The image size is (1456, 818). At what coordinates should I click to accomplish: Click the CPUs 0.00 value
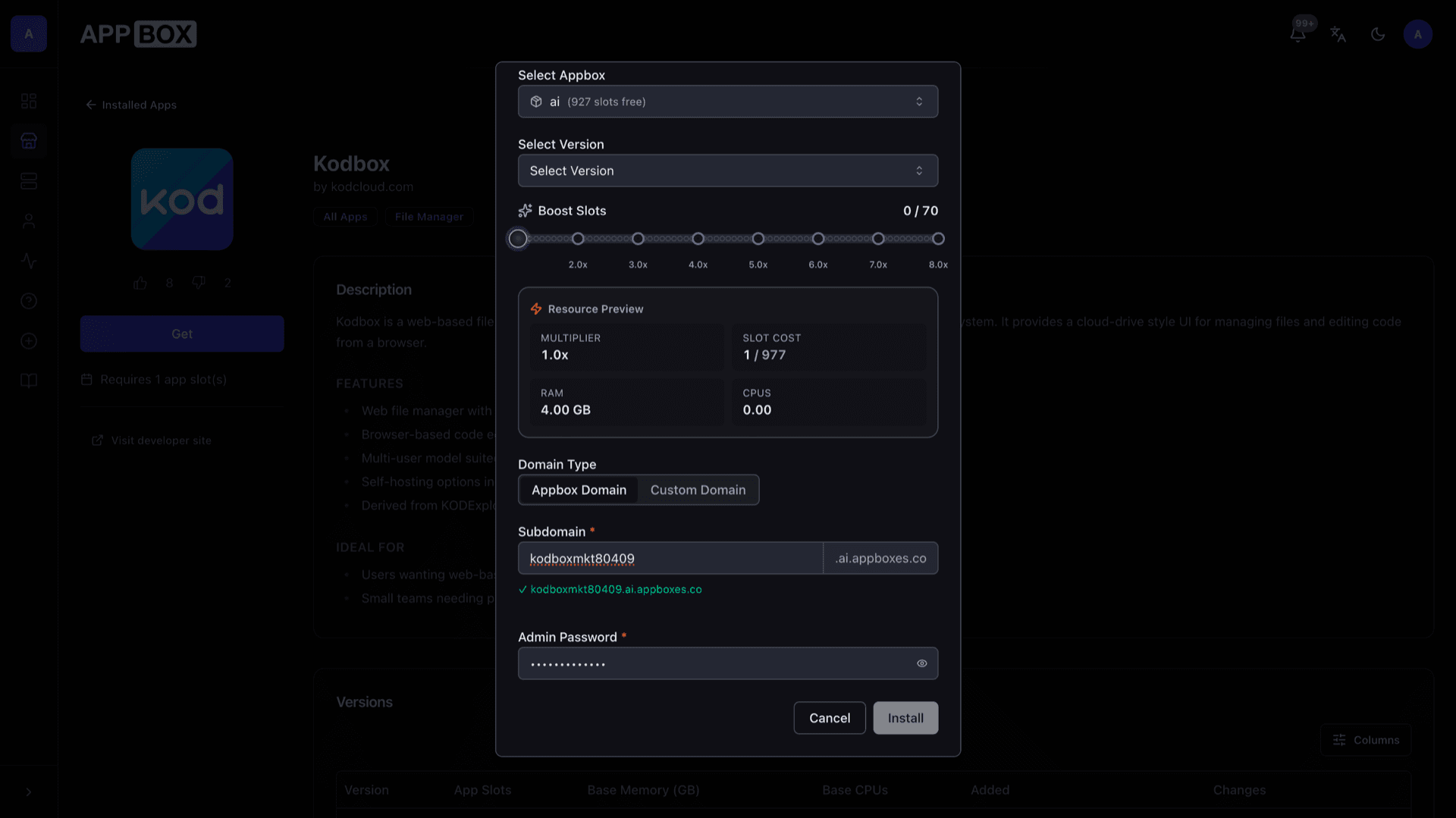[757, 410]
